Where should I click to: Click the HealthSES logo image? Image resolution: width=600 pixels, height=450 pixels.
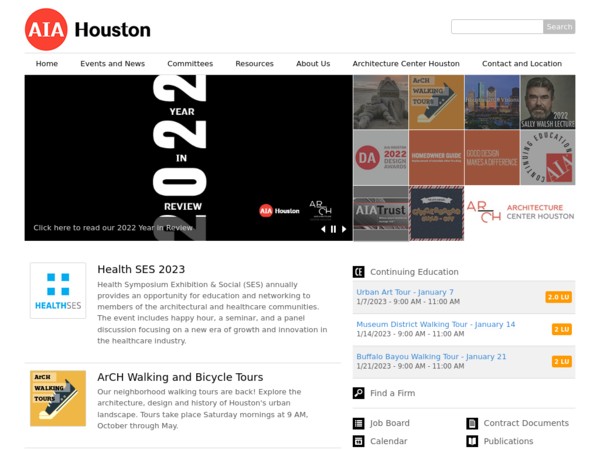[x=58, y=290]
